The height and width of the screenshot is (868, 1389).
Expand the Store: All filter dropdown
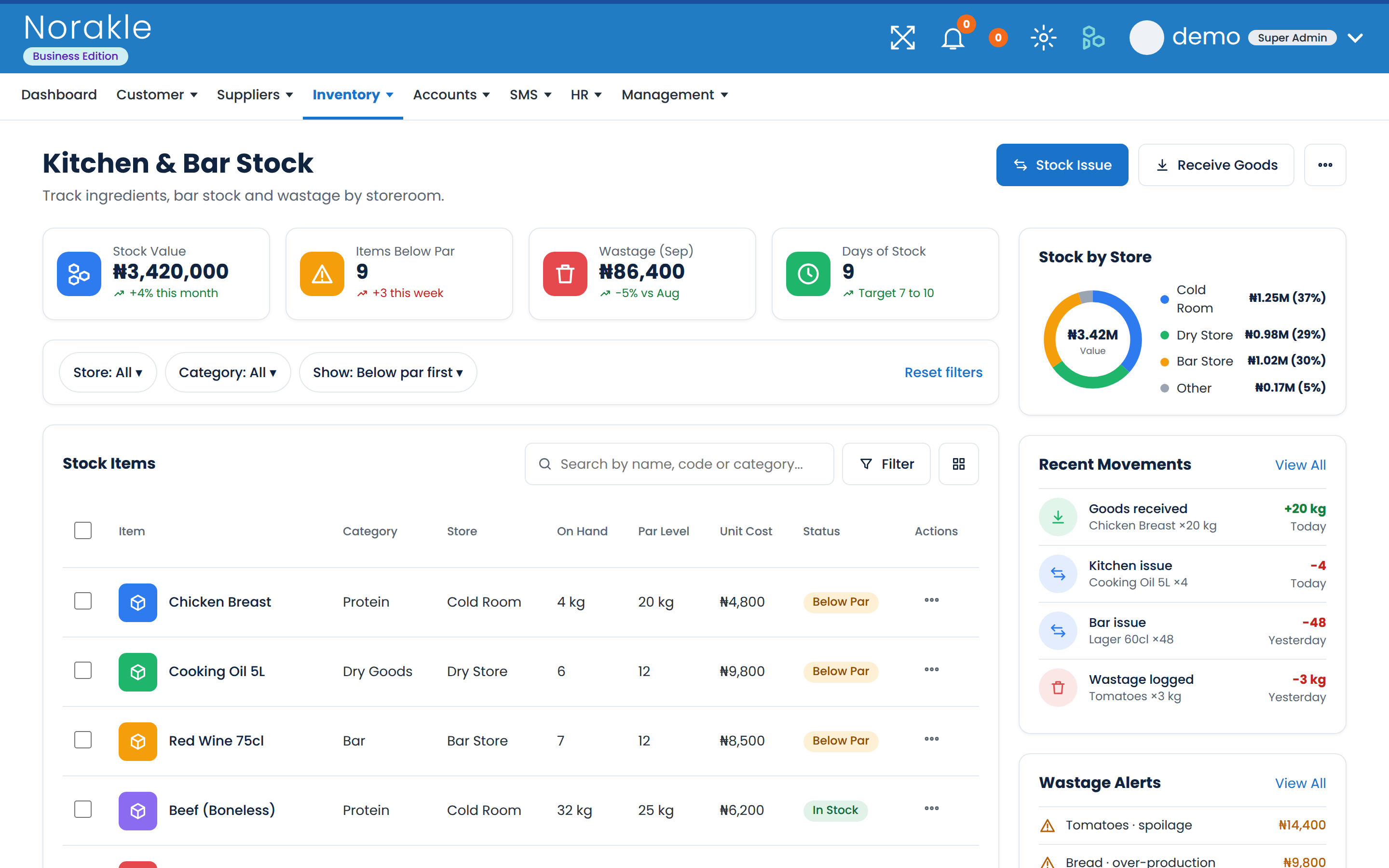[x=108, y=373]
